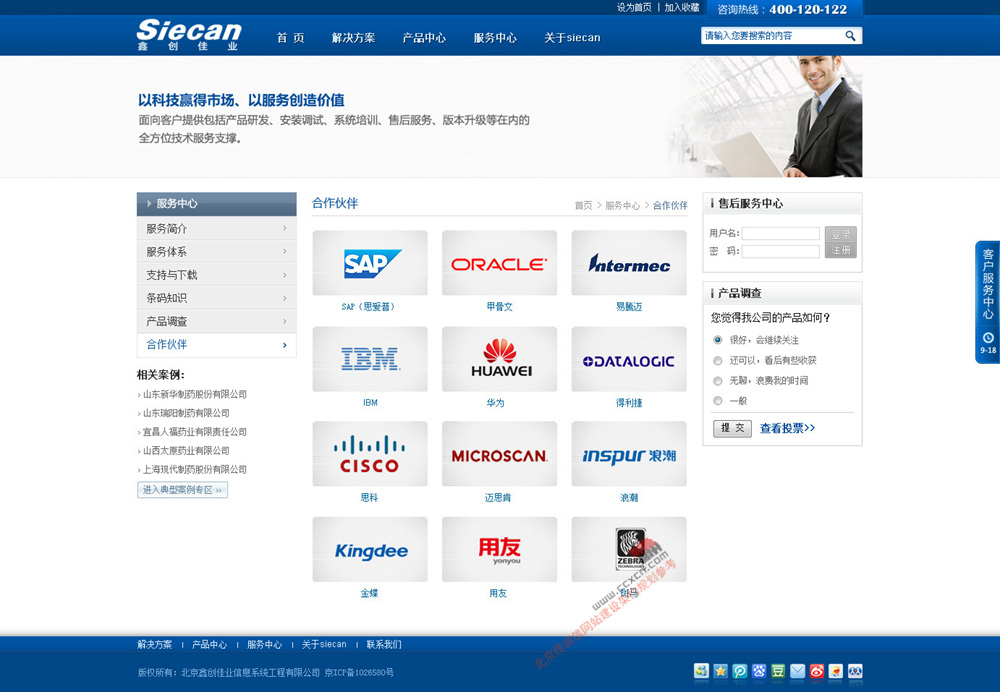Click the email envelope share icon

[797, 671]
